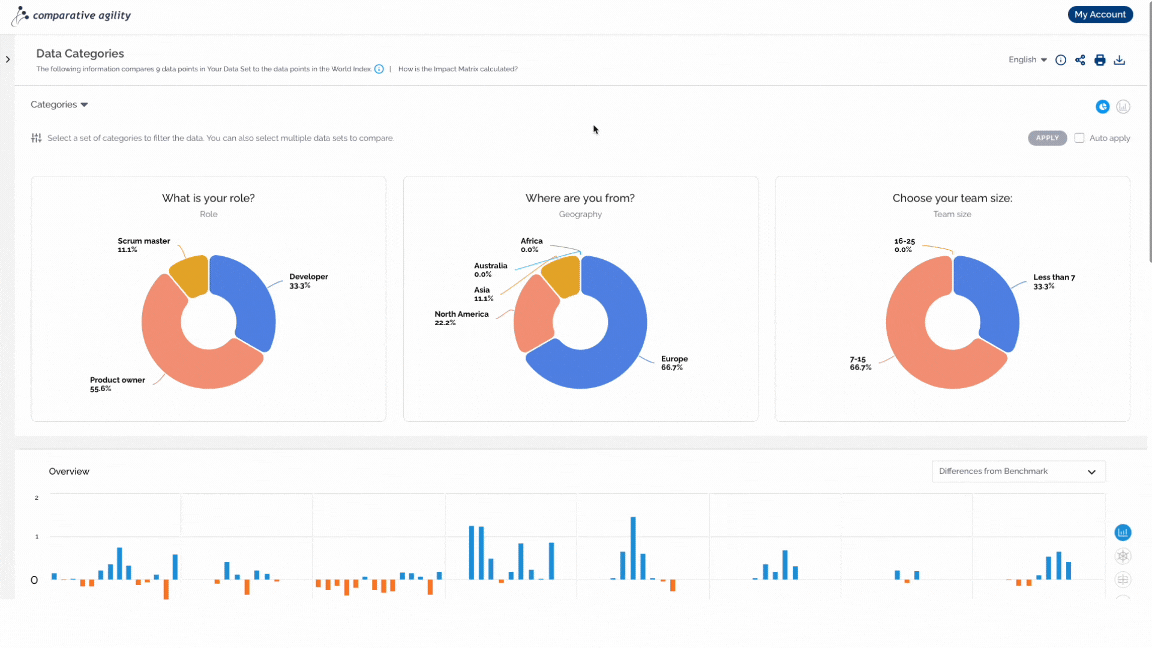Click the APPLY button
Viewport: 1152px width, 648px height.
(1047, 138)
